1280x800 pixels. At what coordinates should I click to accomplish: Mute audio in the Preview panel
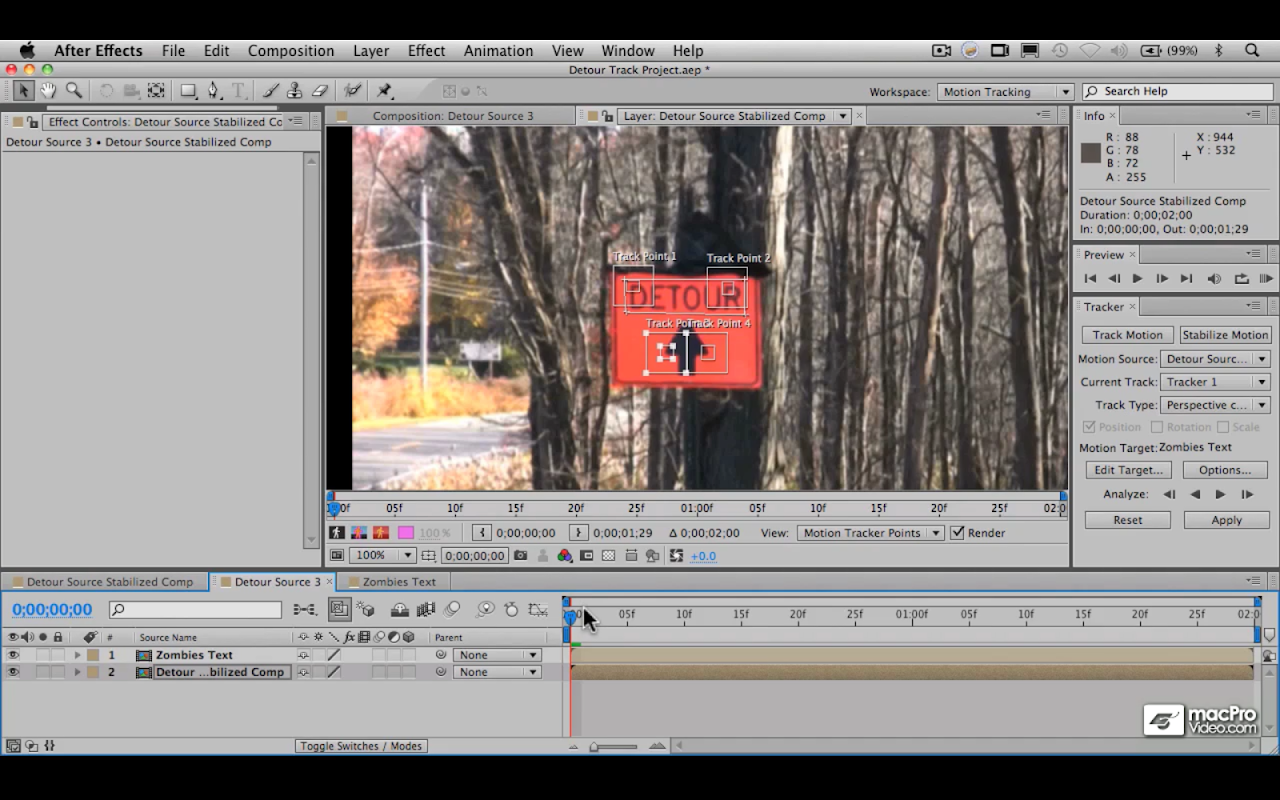[1214, 279]
